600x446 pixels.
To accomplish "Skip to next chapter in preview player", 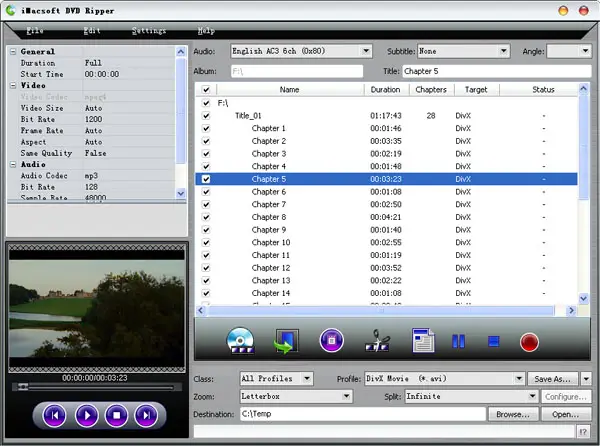I will point(147,415).
